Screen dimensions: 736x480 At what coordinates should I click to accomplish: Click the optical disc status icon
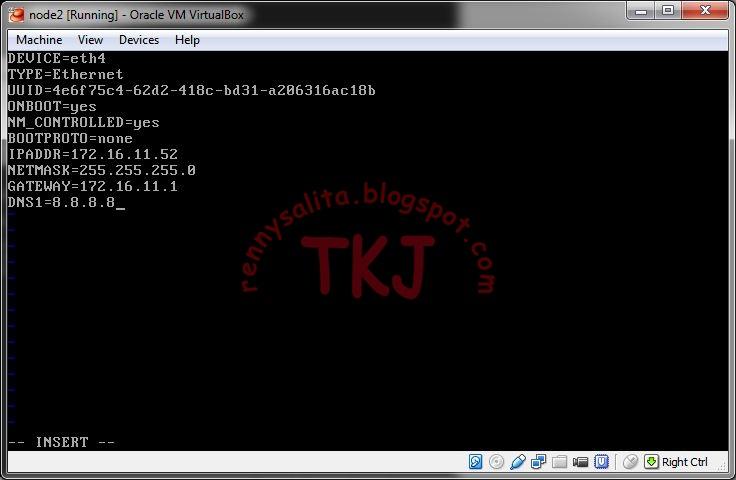click(496, 462)
